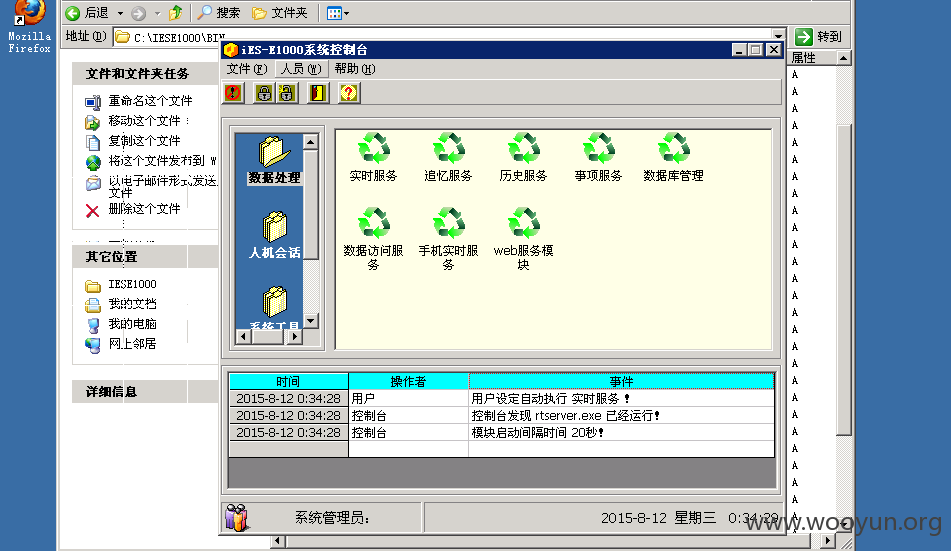Select the 系统工具 category folder icon
Screen dimensions: 951x551
pyautogui.click(x=275, y=303)
